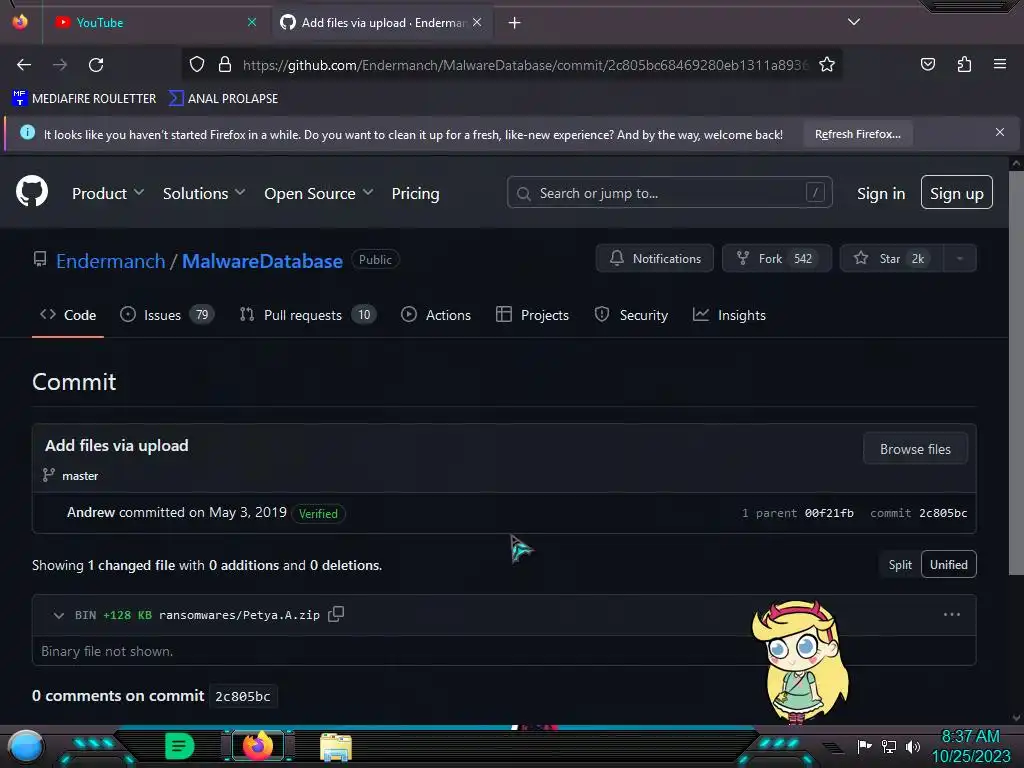
Task: Switch to the Actions tab
Action: click(436, 315)
